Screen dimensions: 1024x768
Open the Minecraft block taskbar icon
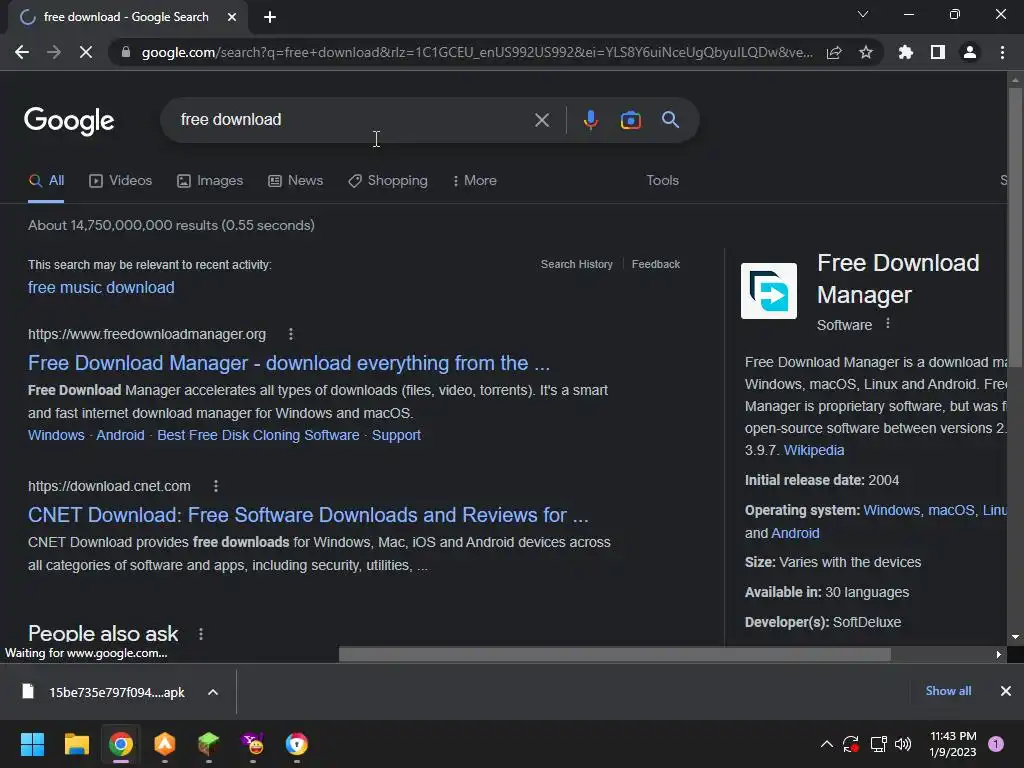[x=208, y=744]
